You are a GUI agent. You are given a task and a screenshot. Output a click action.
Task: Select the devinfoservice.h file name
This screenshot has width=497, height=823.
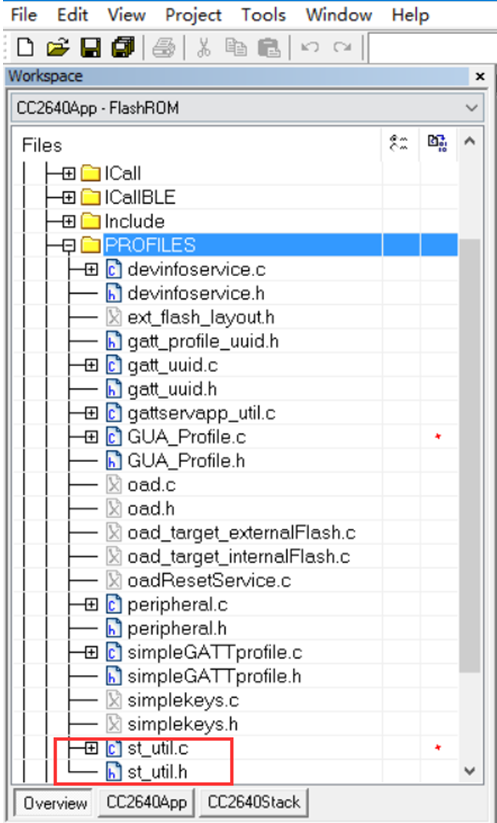196,293
